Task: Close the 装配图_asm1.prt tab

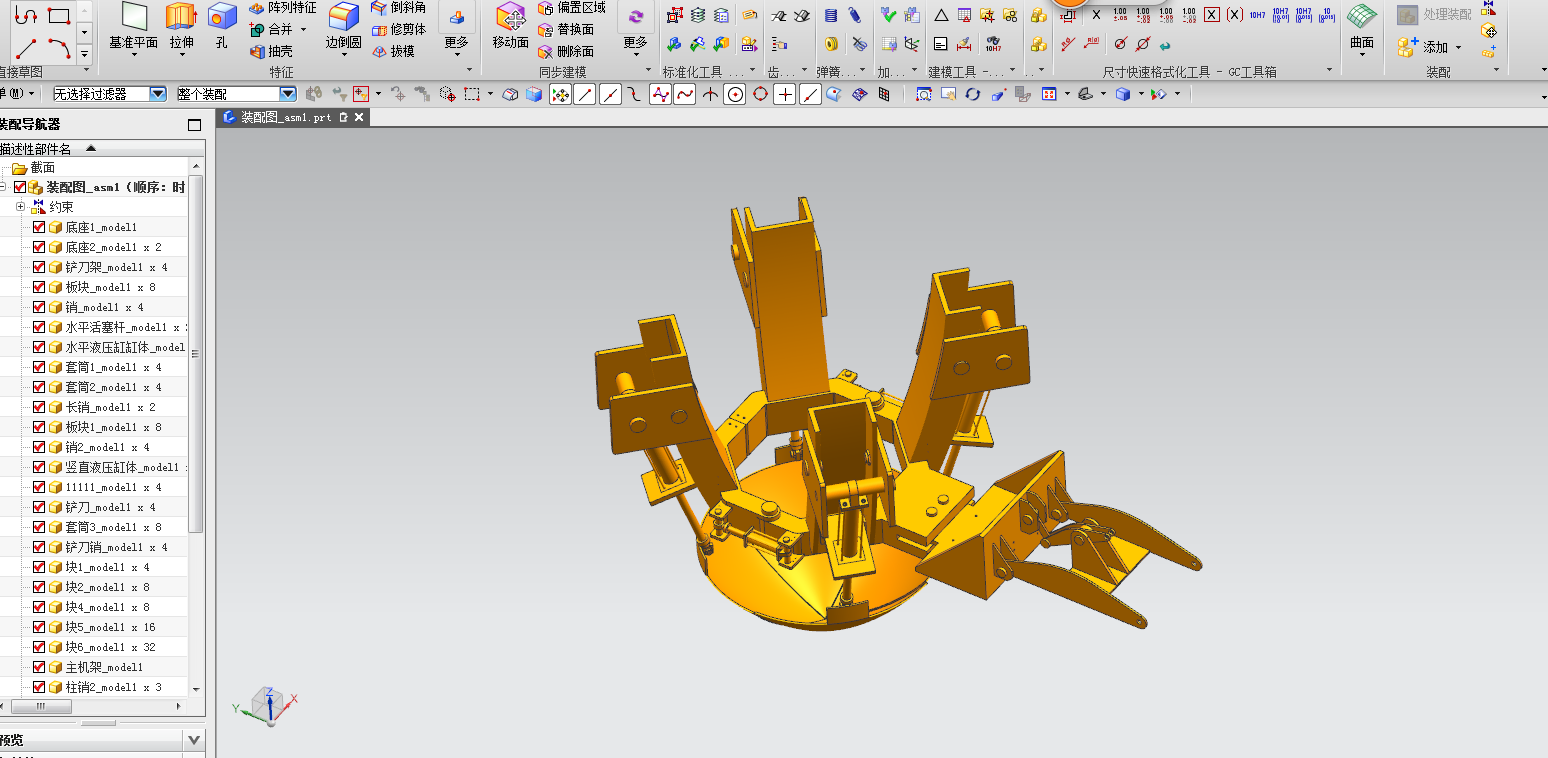Action: (x=359, y=117)
